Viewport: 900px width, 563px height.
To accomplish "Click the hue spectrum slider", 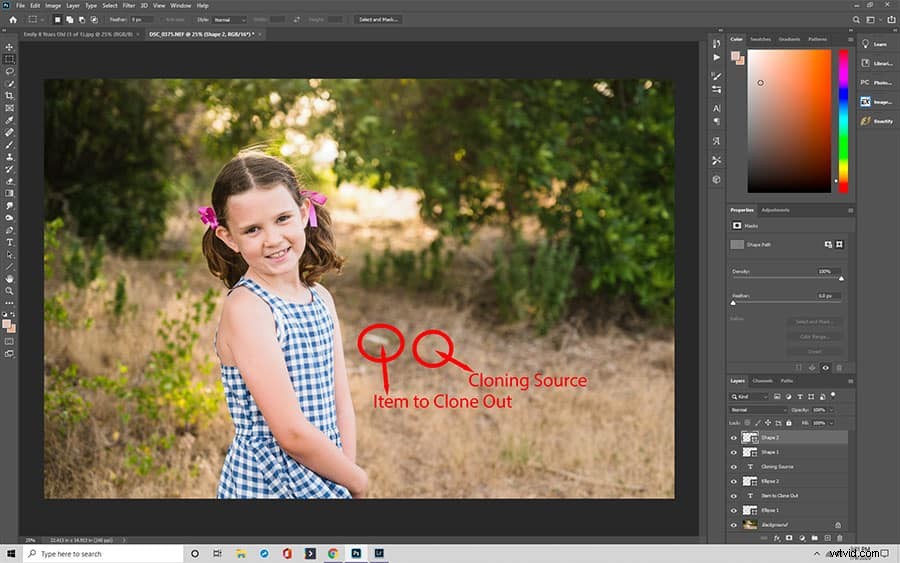I will tap(843, 121).
